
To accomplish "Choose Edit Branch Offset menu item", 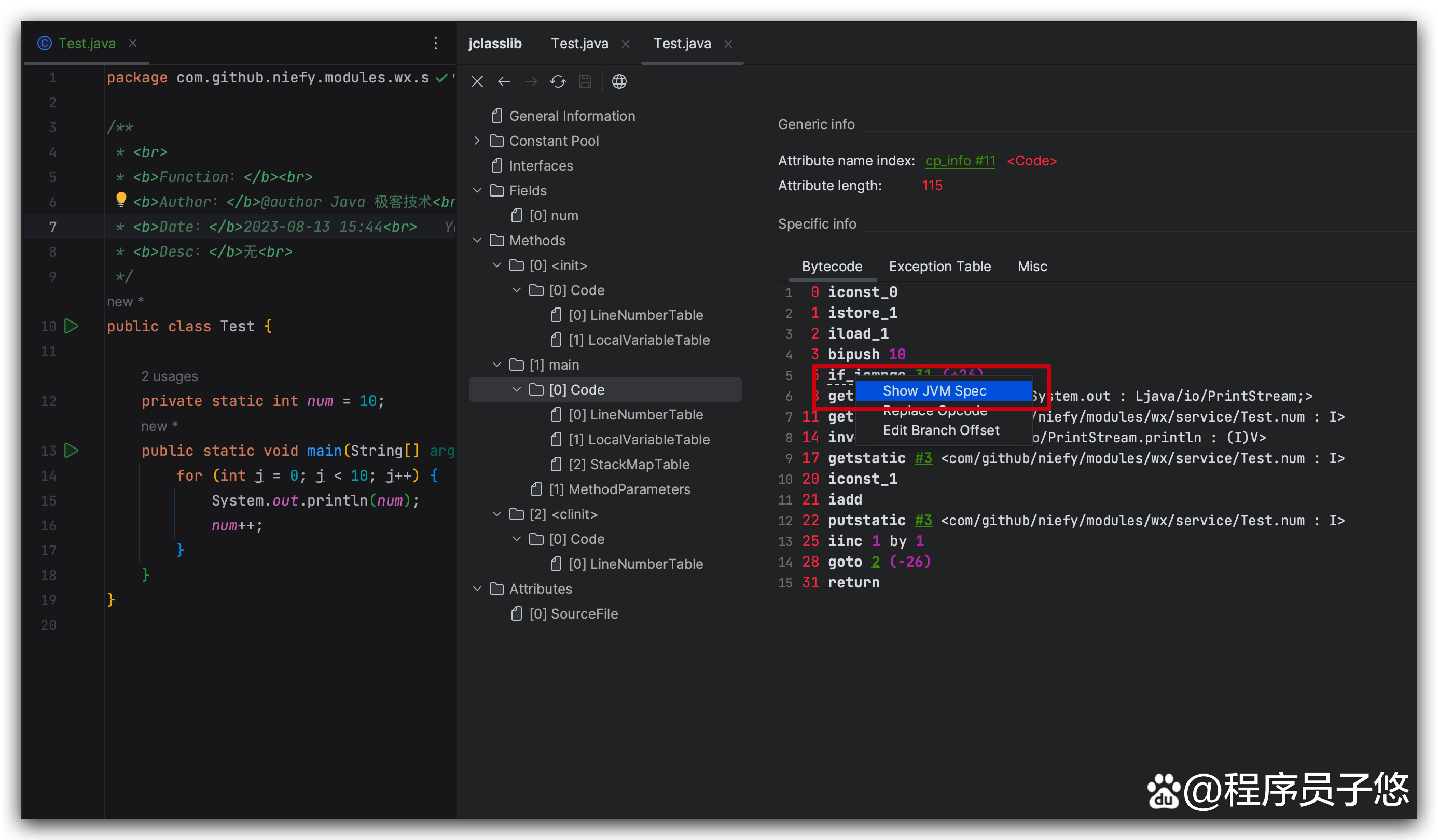I will point(941,430).
